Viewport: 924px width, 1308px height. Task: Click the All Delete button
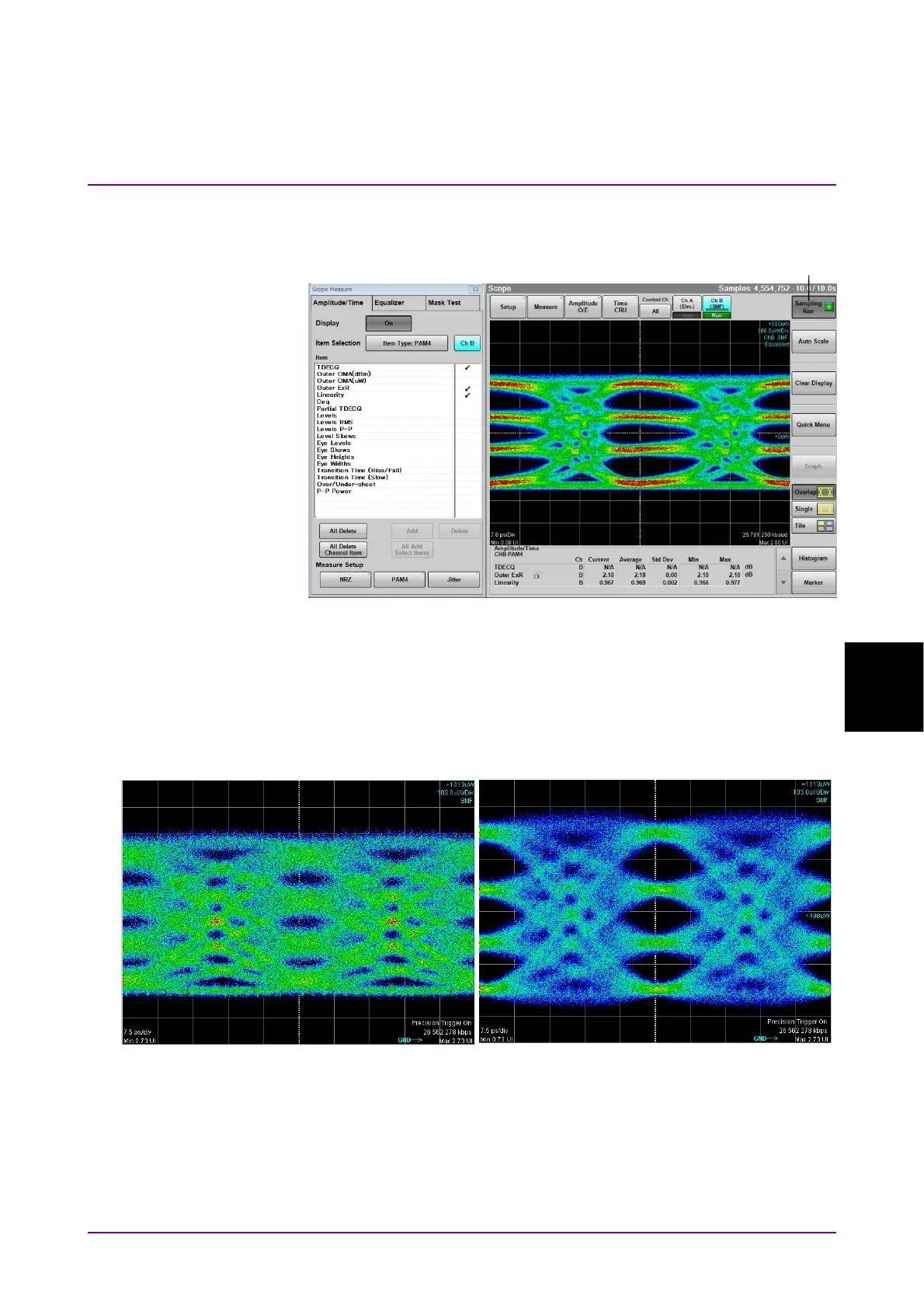click(343, 531)
